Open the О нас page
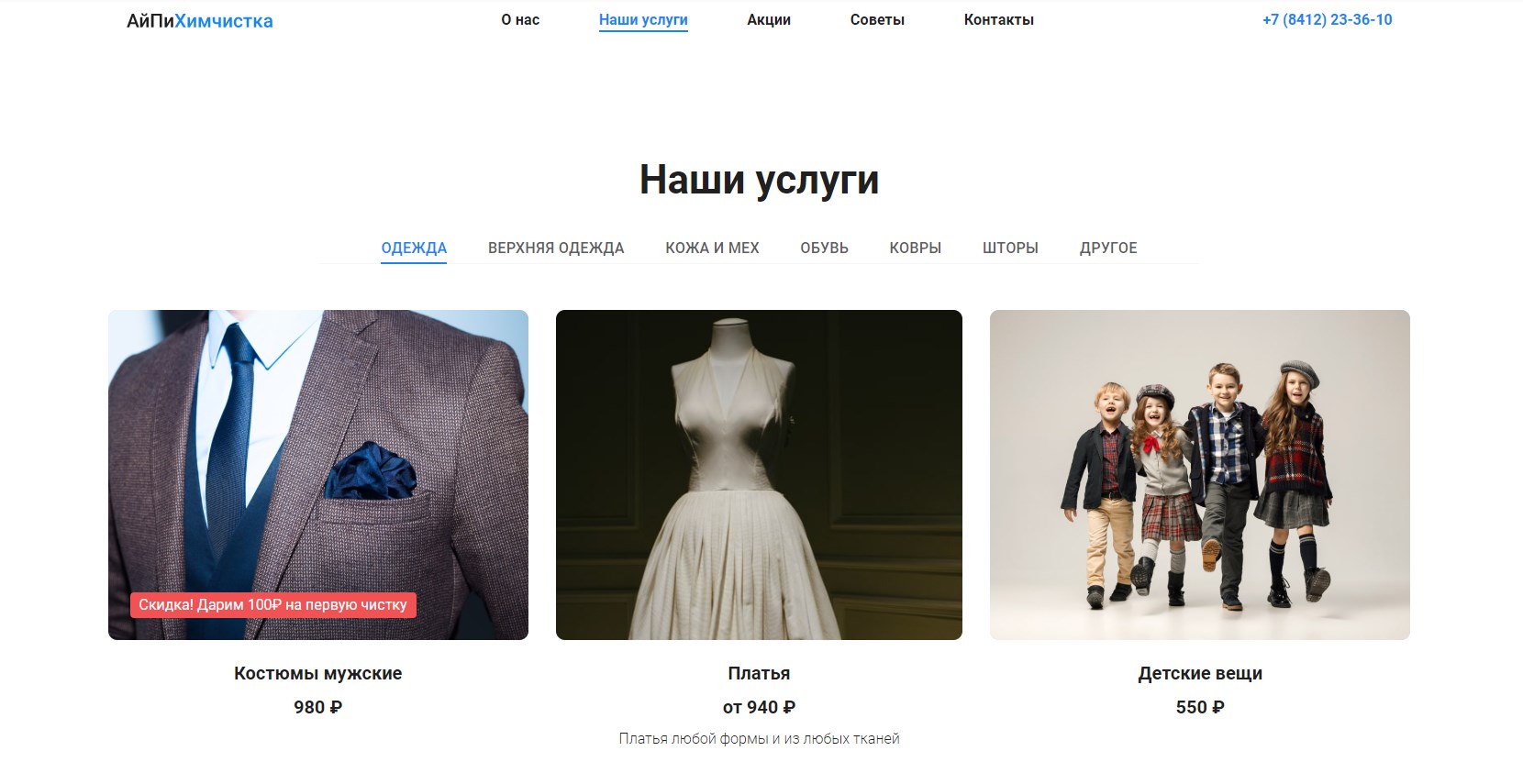 [520, 19]
